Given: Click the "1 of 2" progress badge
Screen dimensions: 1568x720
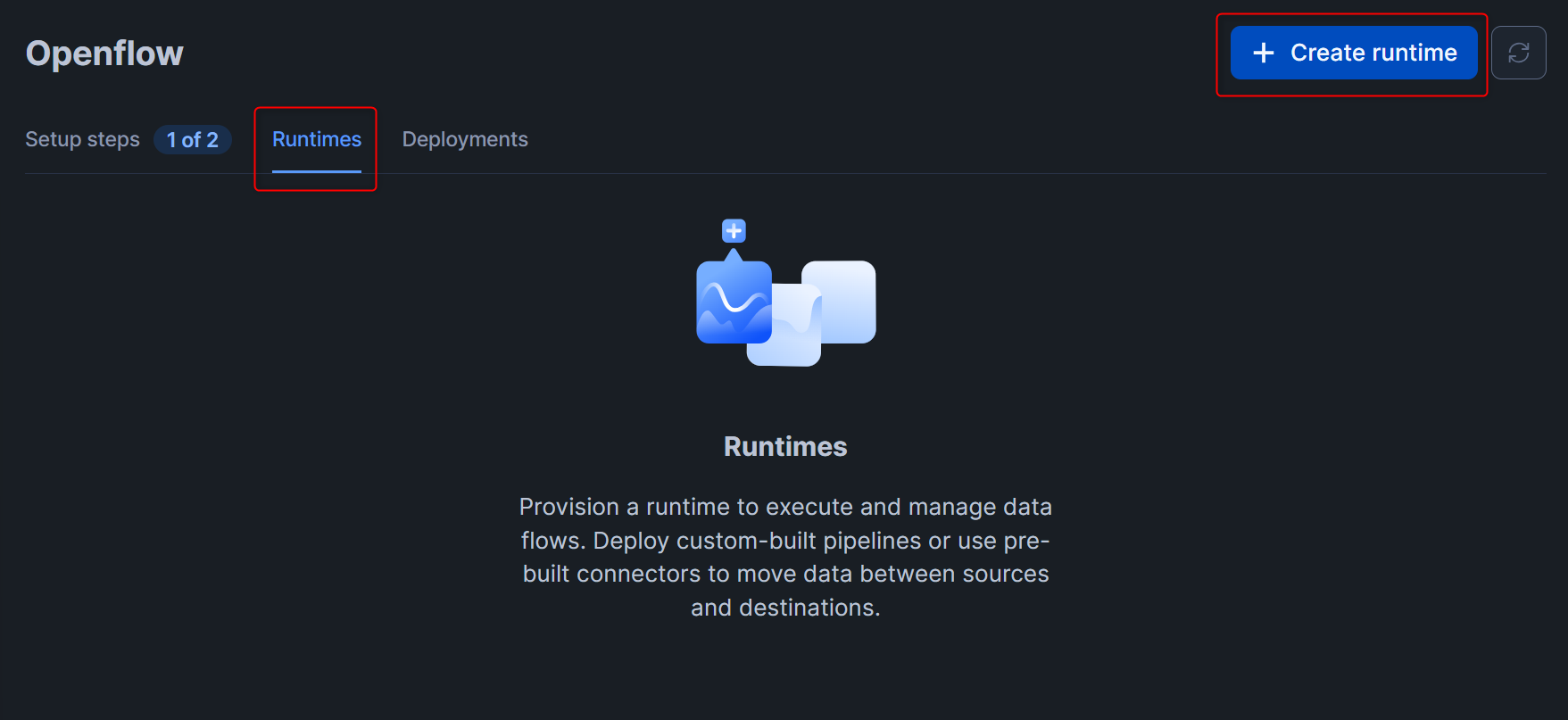Looking at the screenshot, I should (193, 140).
